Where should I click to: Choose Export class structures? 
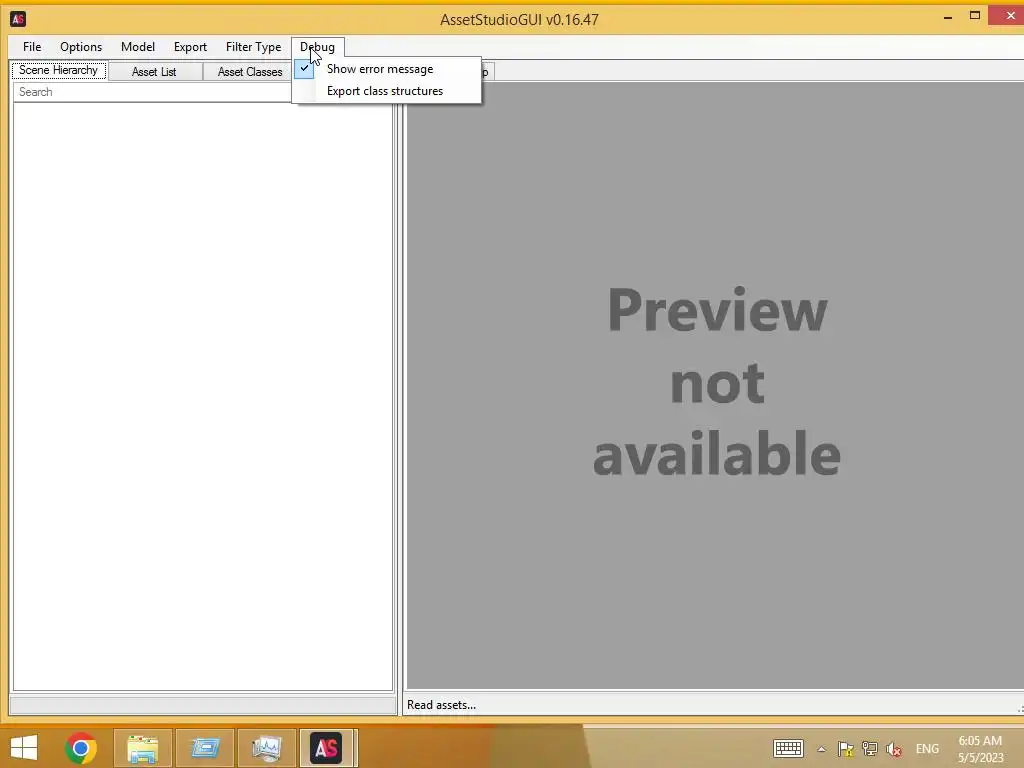387,91
